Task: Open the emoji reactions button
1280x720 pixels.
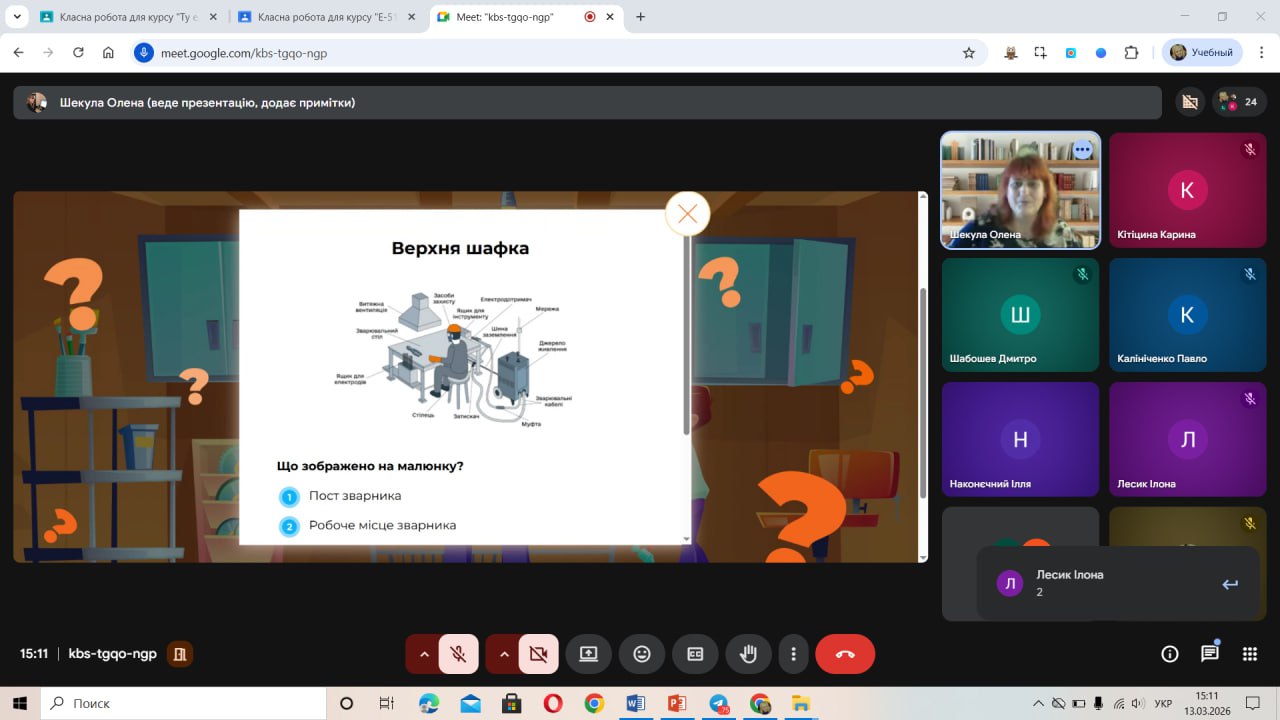Action: pos(642,654)
